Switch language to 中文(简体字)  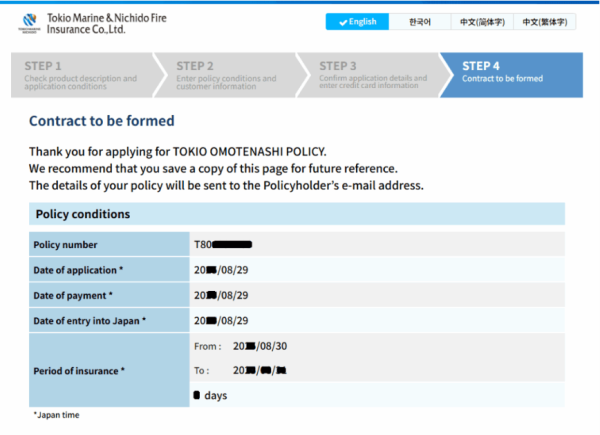pos(482,22)
